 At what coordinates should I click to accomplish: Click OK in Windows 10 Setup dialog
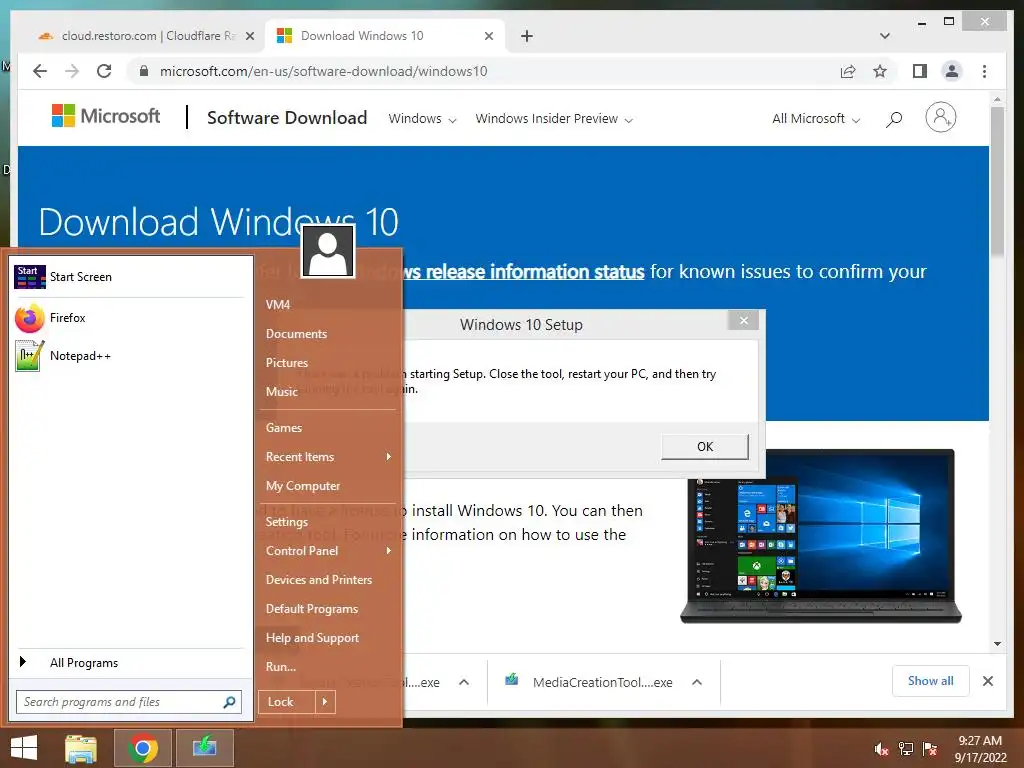(705, 447)
